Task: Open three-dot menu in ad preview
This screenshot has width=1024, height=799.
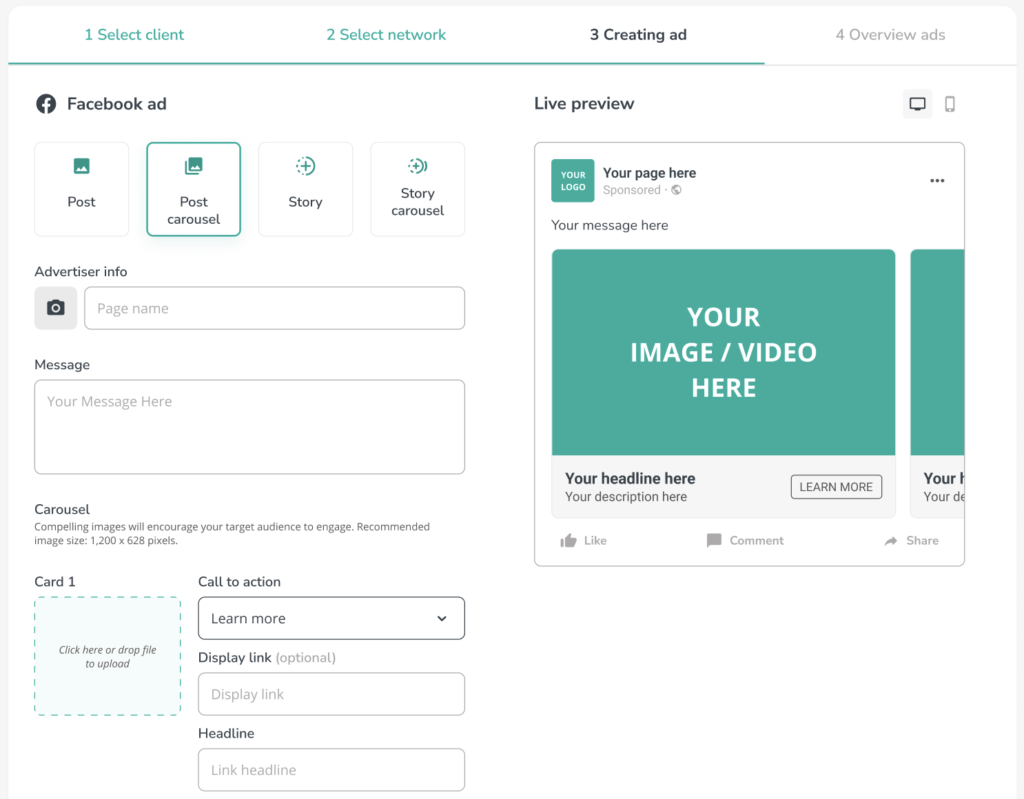Action: tap(937, 181)
